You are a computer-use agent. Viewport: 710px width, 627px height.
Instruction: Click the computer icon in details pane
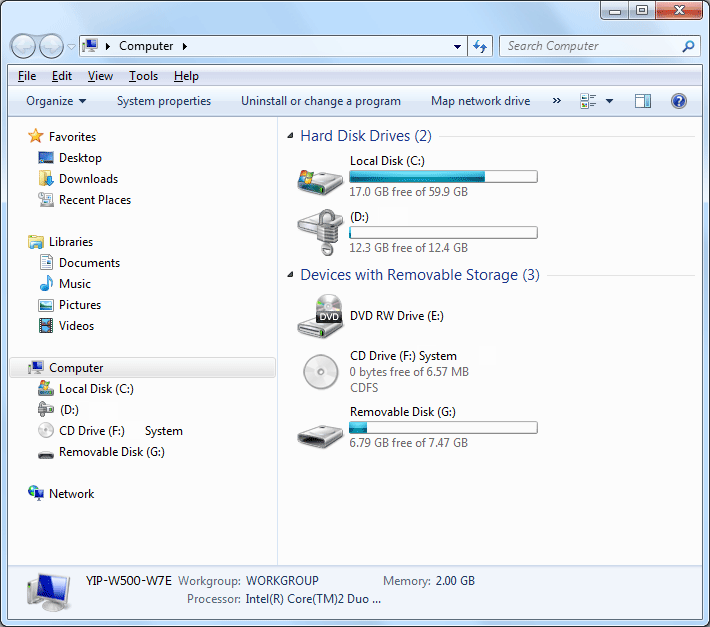point(49,592)
